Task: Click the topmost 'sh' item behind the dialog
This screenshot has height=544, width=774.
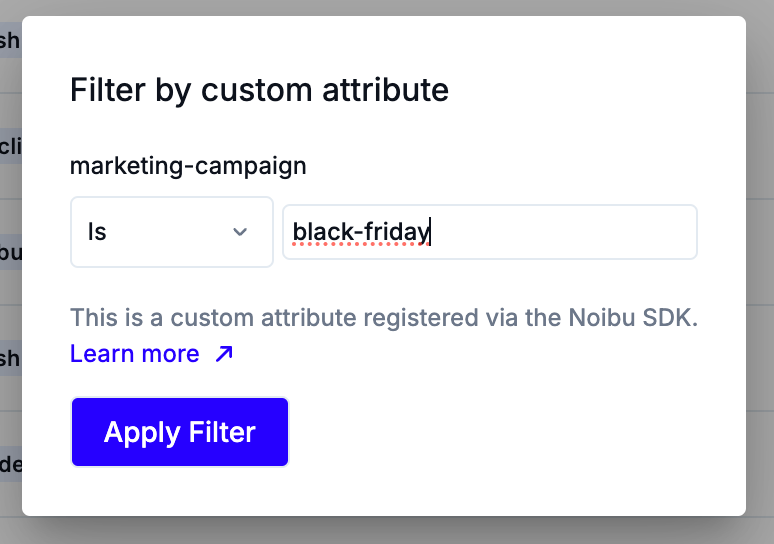Action: coord(10,41)
